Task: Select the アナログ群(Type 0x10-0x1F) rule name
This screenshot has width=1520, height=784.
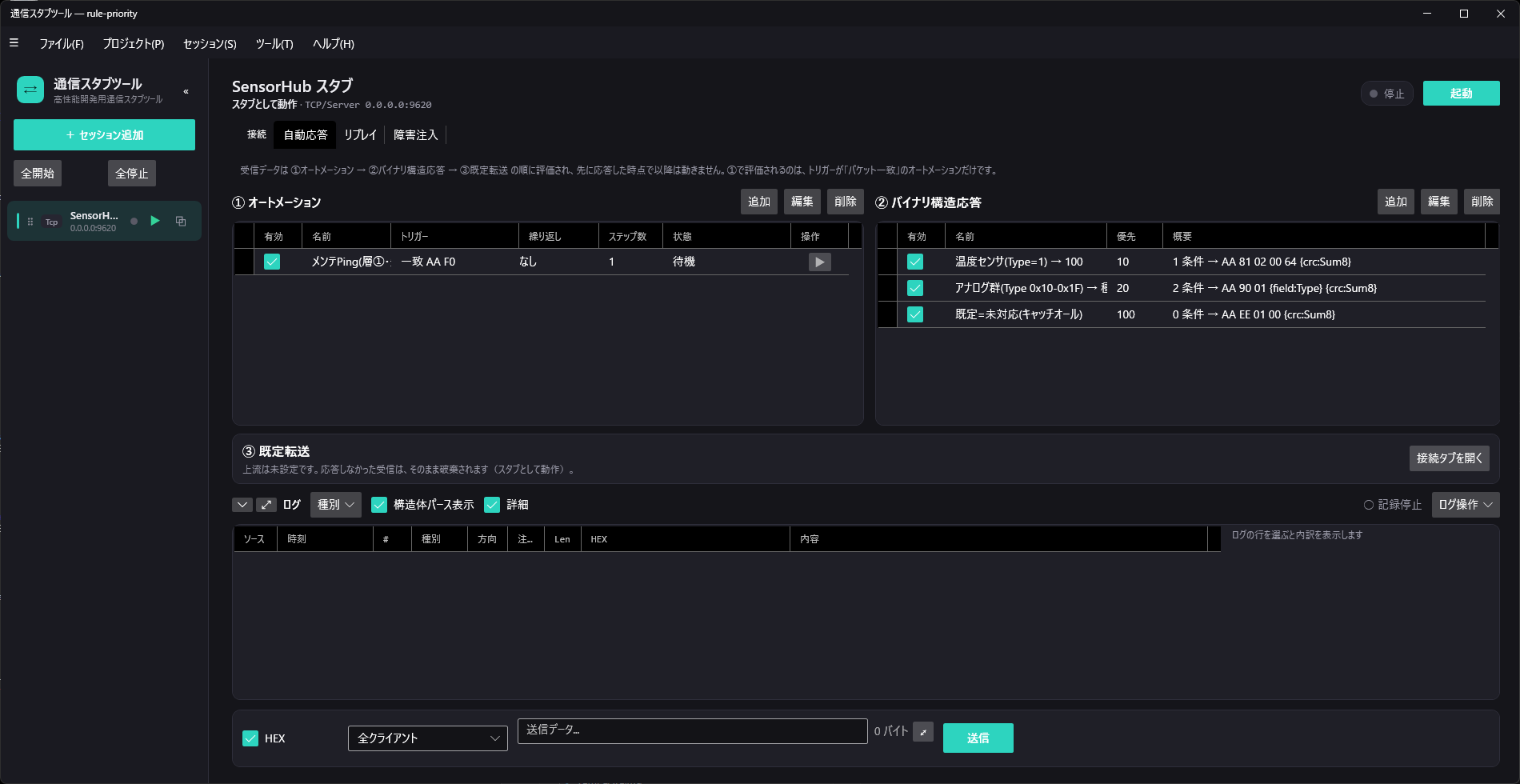Action: (1031, 288)
